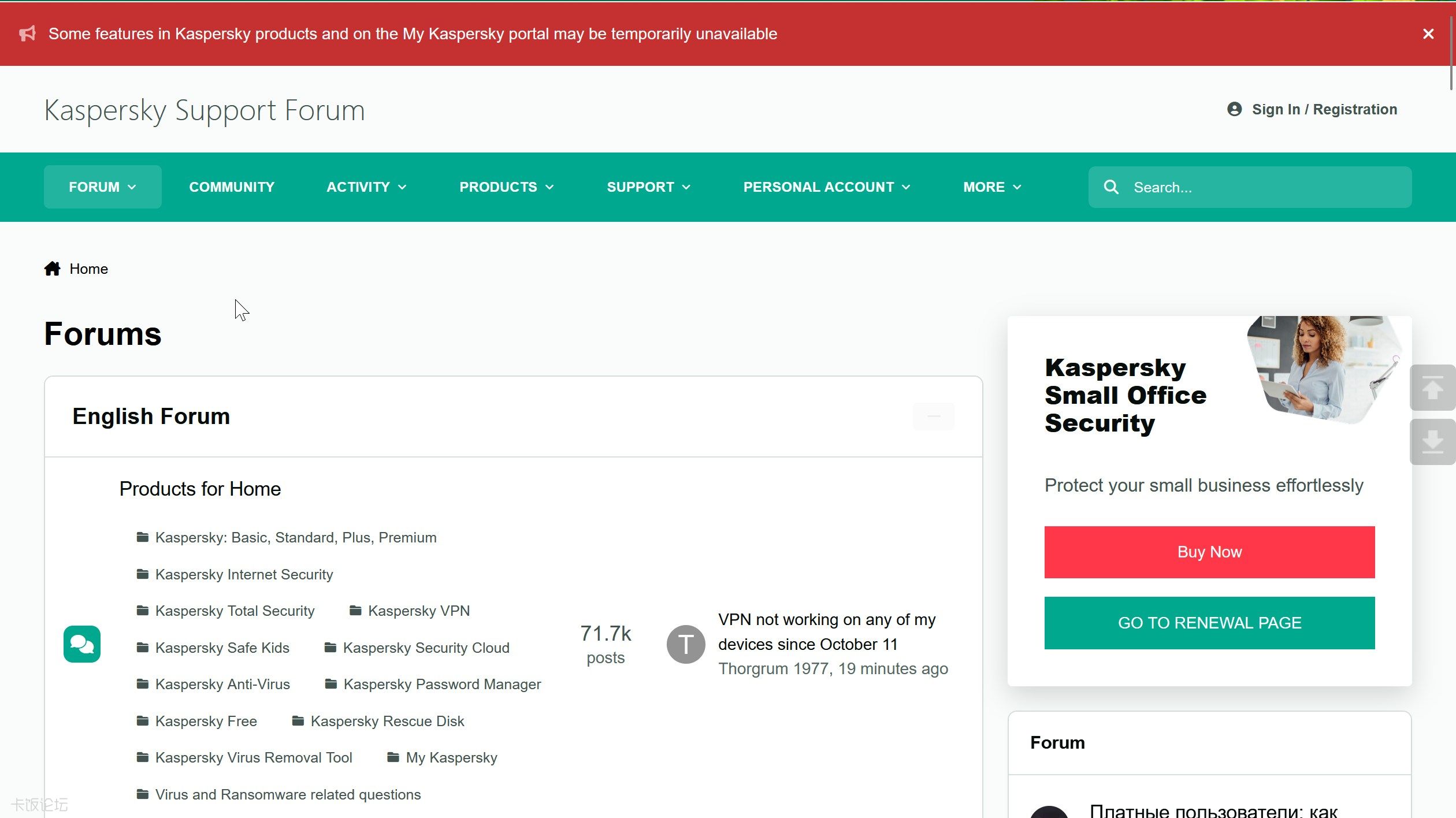This screenshot has width=1456, height=818.
Task: Expand the PRODUCTS dropdown menu
Action: (507, 187)
